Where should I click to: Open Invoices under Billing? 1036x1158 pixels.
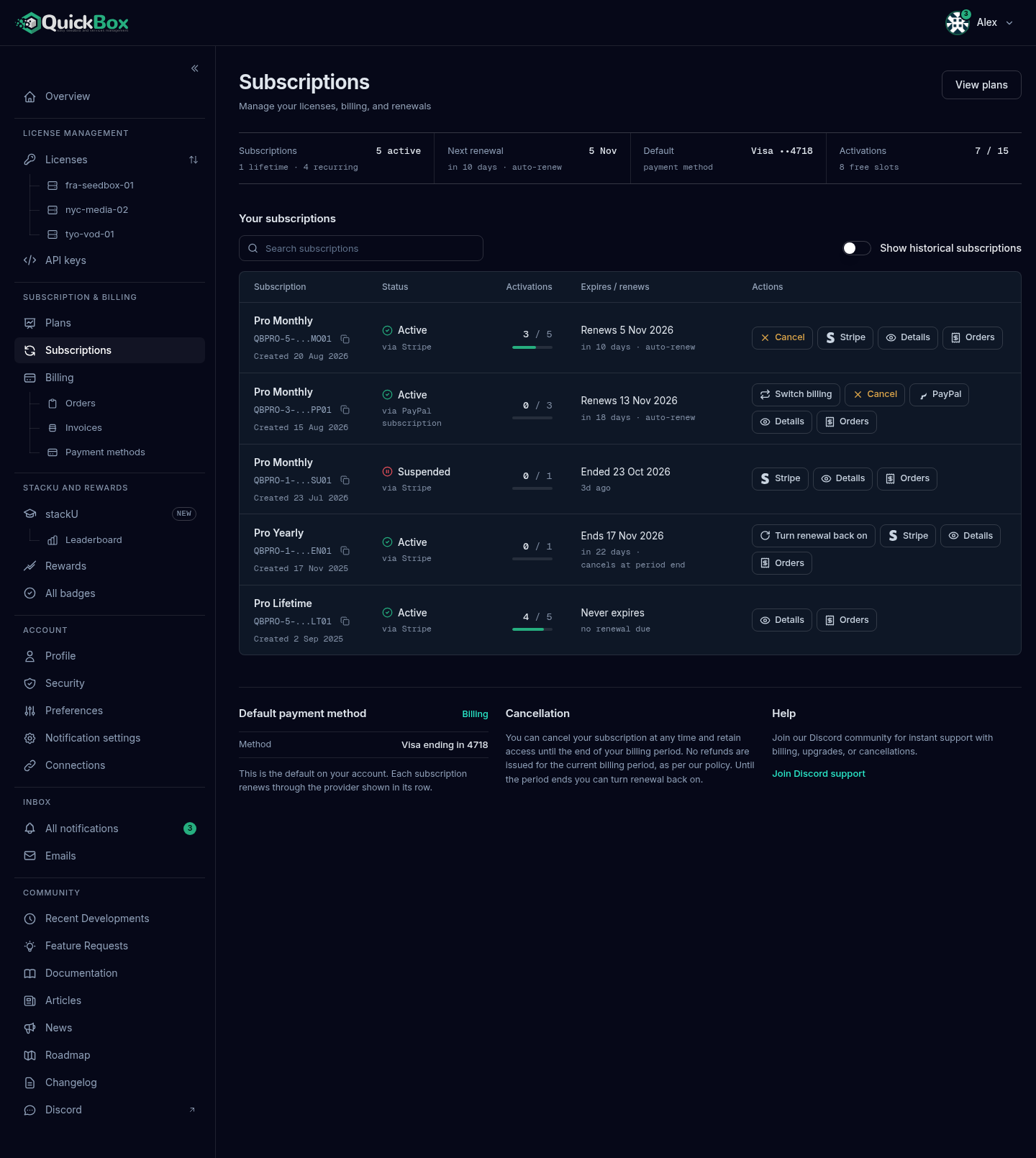(x=122, y=428)
